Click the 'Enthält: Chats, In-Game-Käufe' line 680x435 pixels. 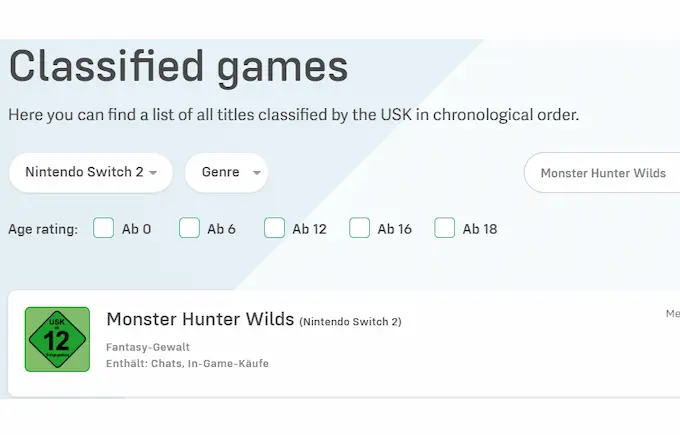point(187,363)
